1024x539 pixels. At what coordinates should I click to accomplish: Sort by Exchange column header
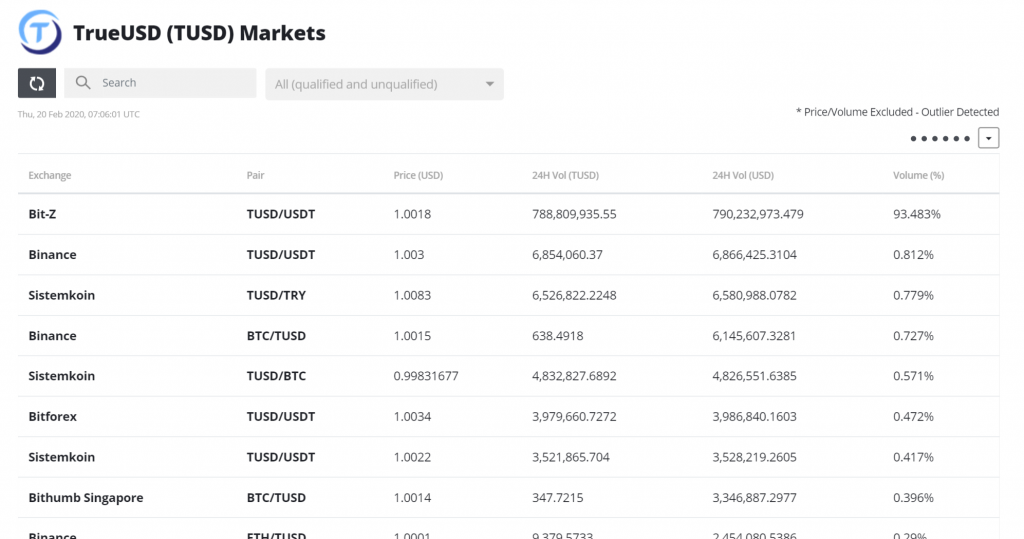coord(50,175)
